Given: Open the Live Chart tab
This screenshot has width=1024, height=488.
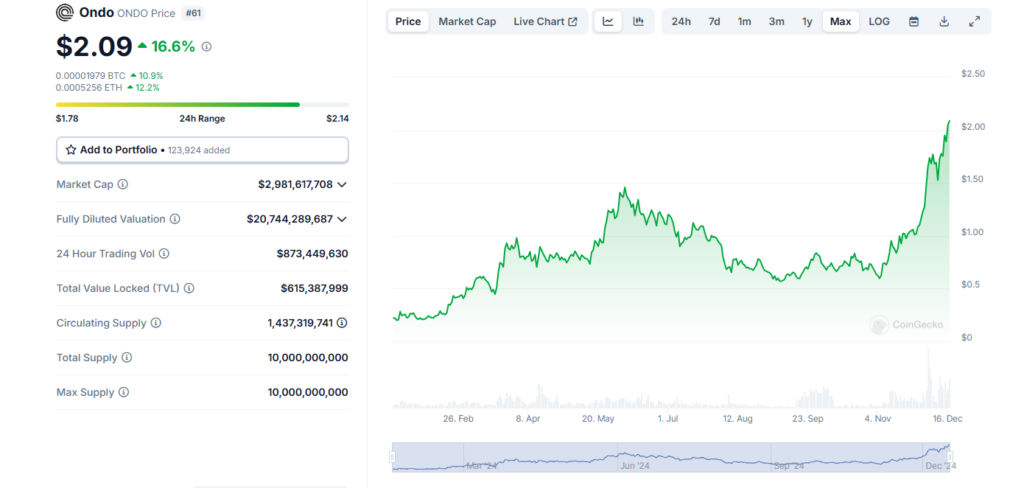Looking at the screenshot, I should pos(545,22).
